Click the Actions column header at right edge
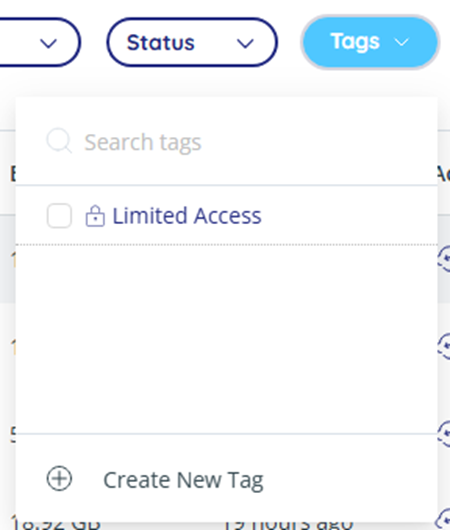Image resolution: width=450 pixels, height=530 pixels. [x=444, y=174]
